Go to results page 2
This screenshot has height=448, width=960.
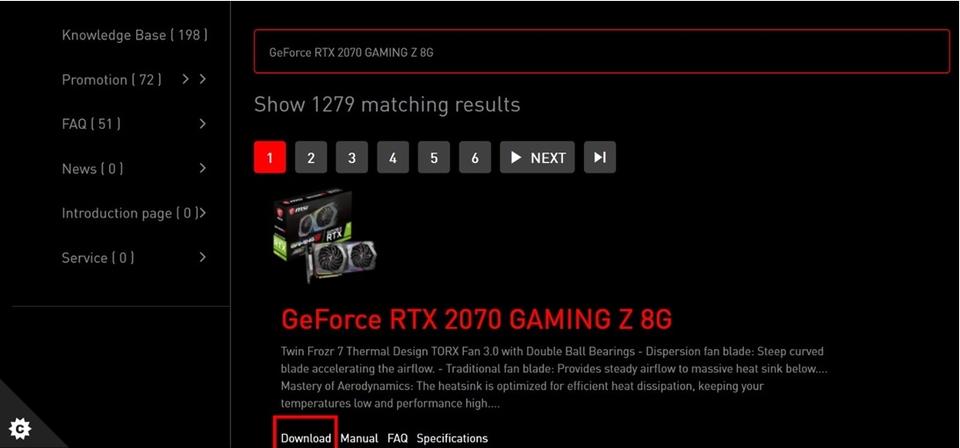311,157
